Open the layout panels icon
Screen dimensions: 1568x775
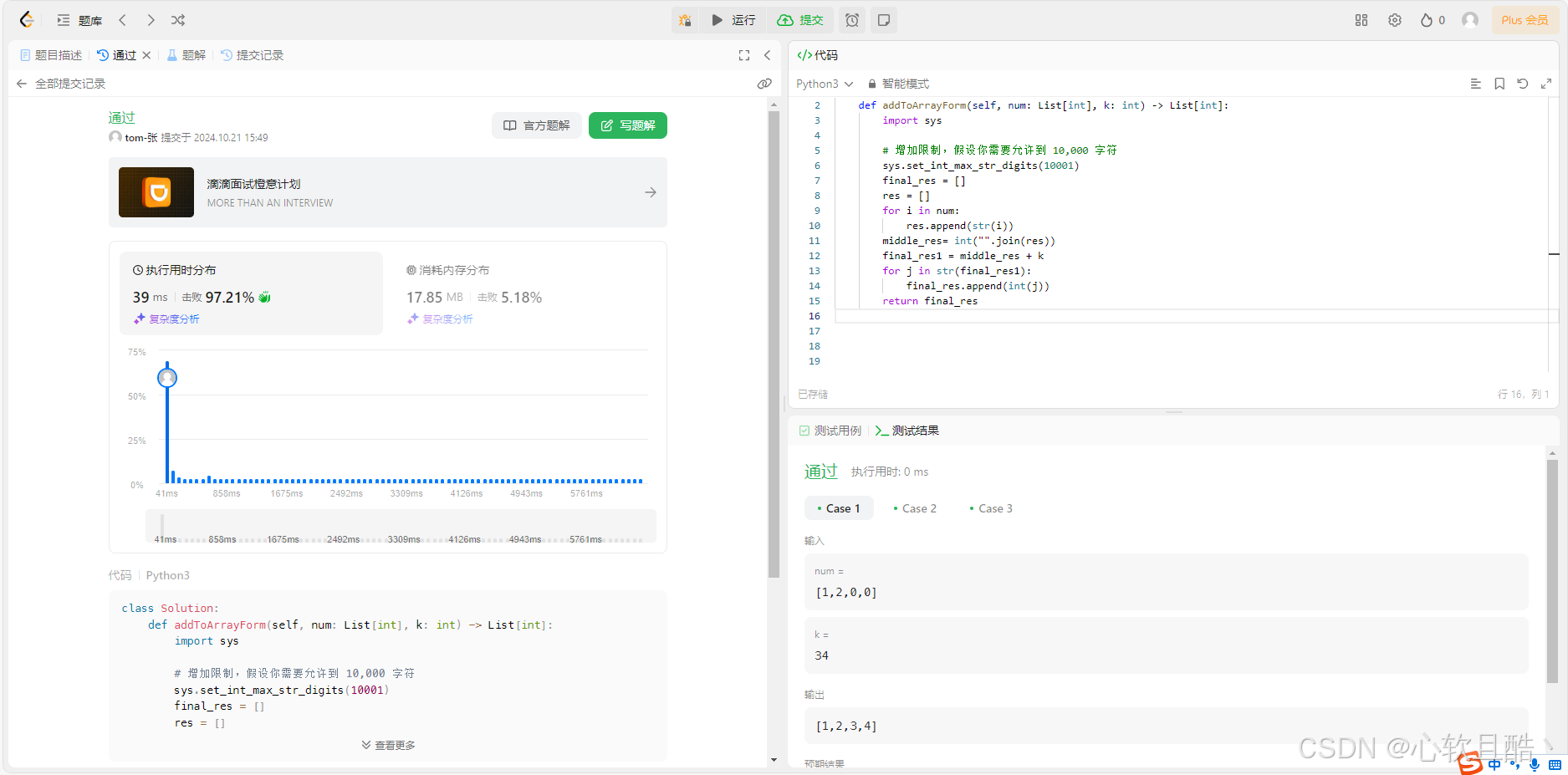click(1361, 19)
